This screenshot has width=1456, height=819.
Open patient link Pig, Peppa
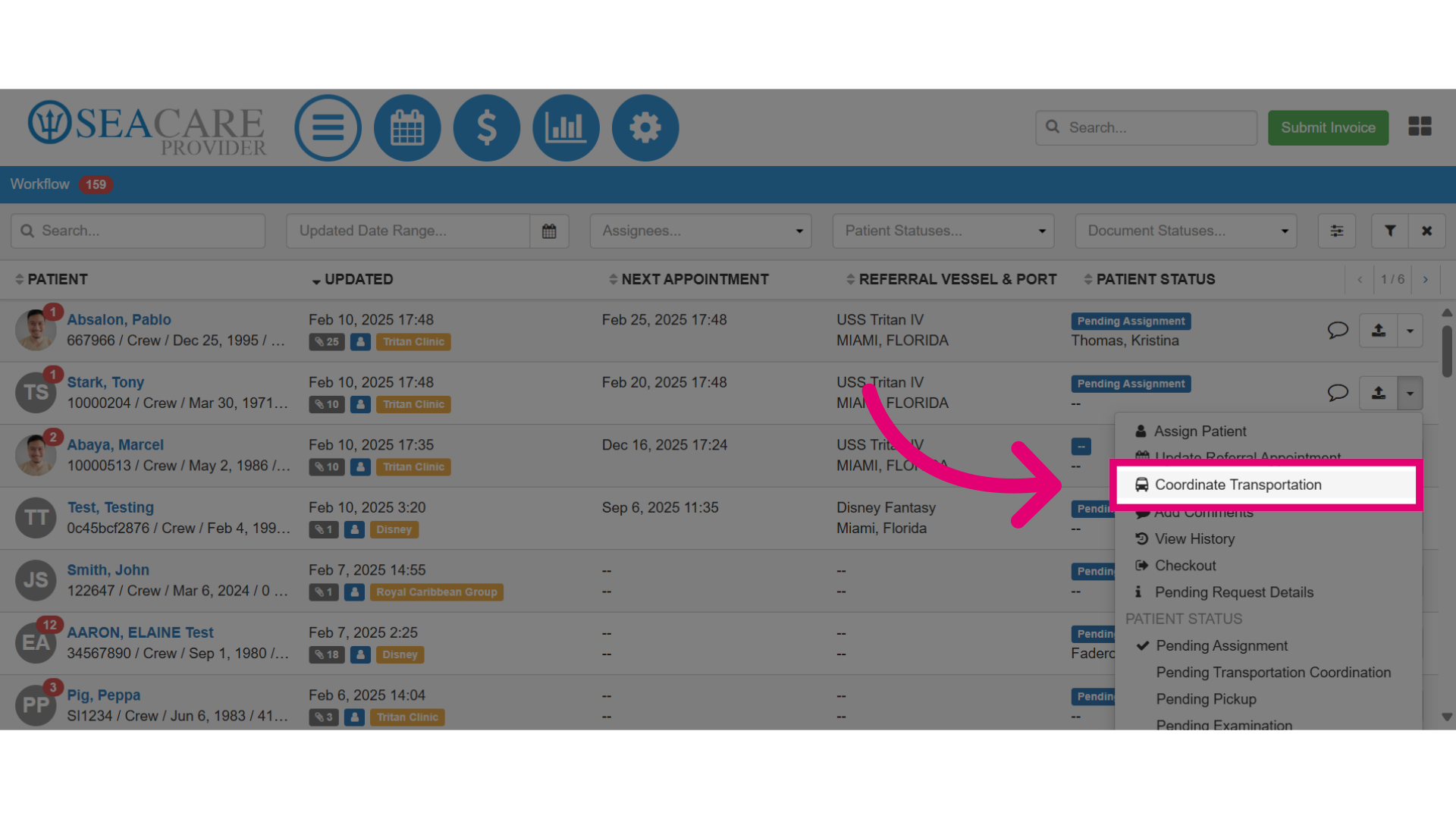104,695
